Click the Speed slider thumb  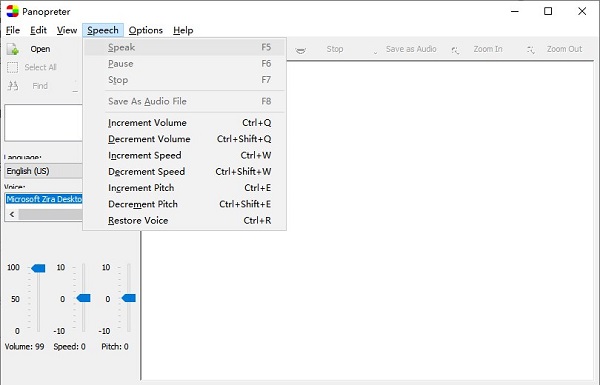pyautogui.click(x=83, y=298)
